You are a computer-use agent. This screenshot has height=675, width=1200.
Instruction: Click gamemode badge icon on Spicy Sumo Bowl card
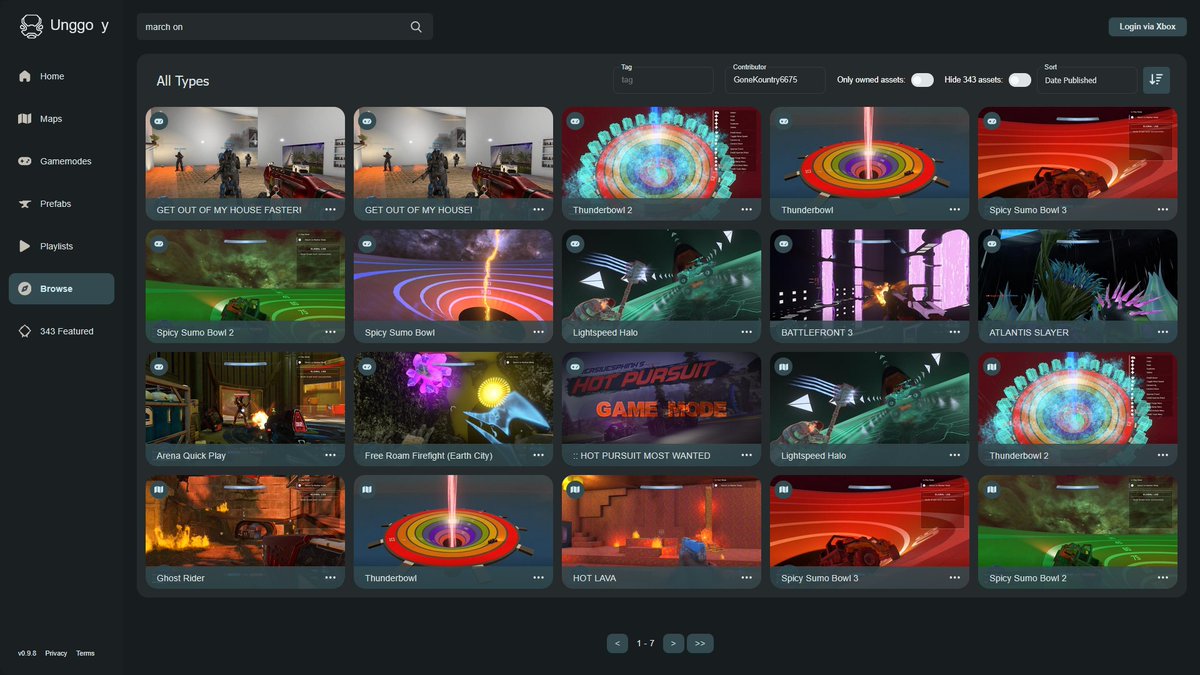pyautogui.click(x=367, y=244)
